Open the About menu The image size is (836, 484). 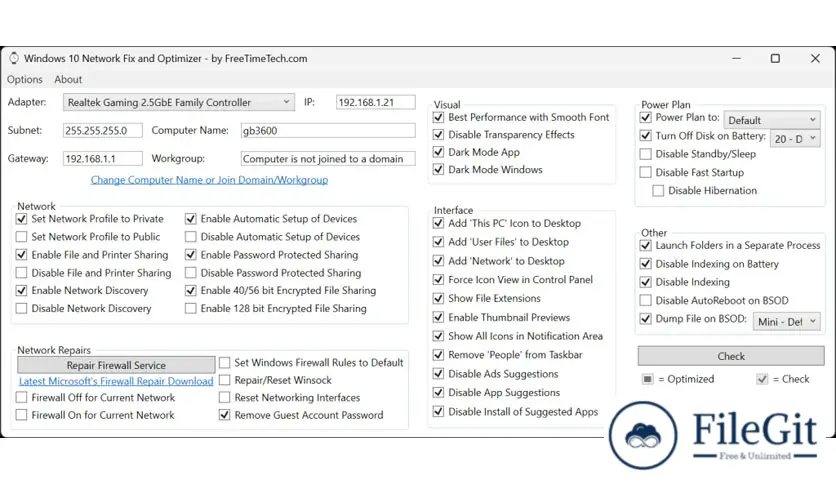pos(68,79)
